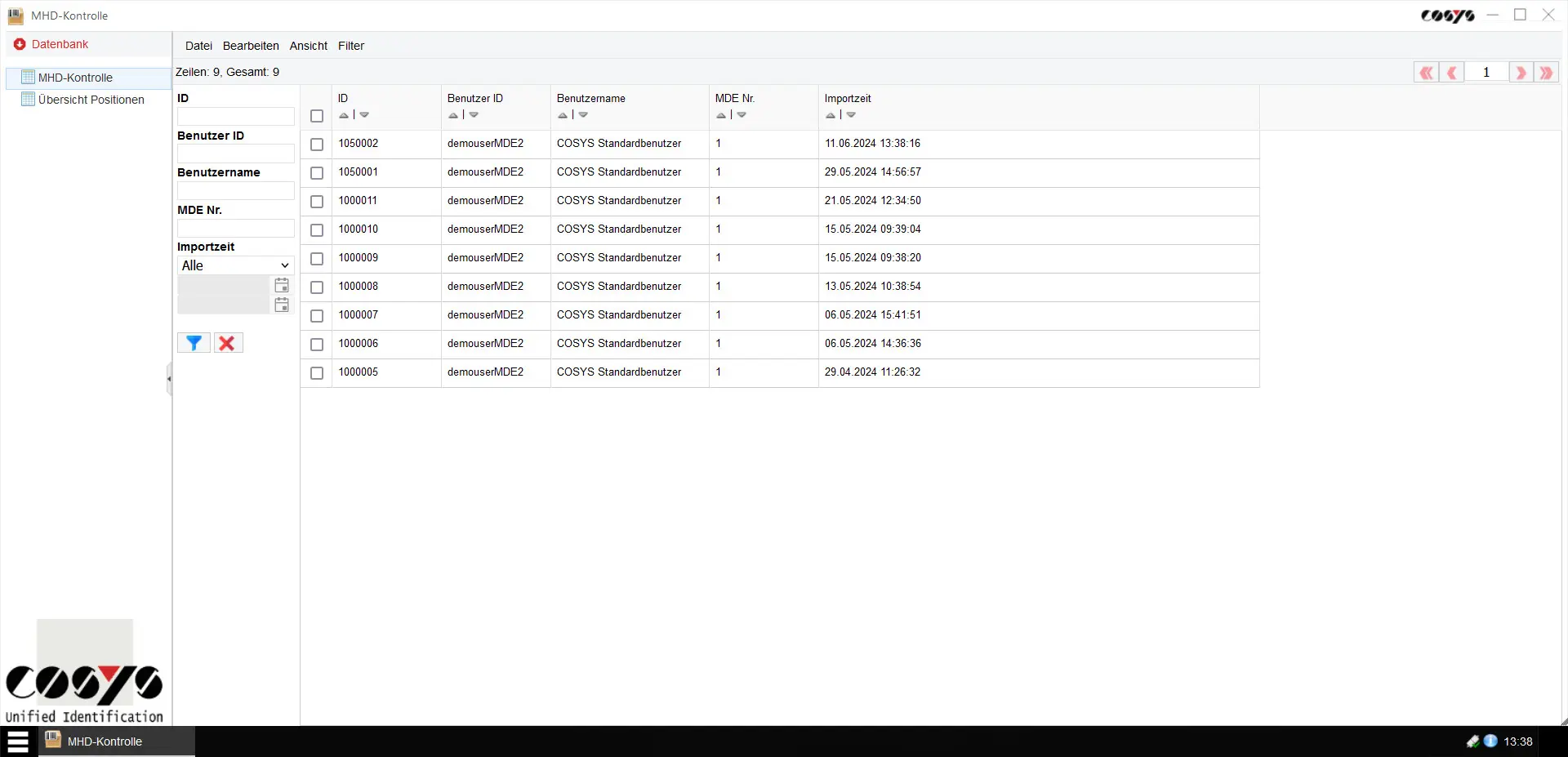
Task: Check the row with ID 1000011
Action: tap(317, 202)
